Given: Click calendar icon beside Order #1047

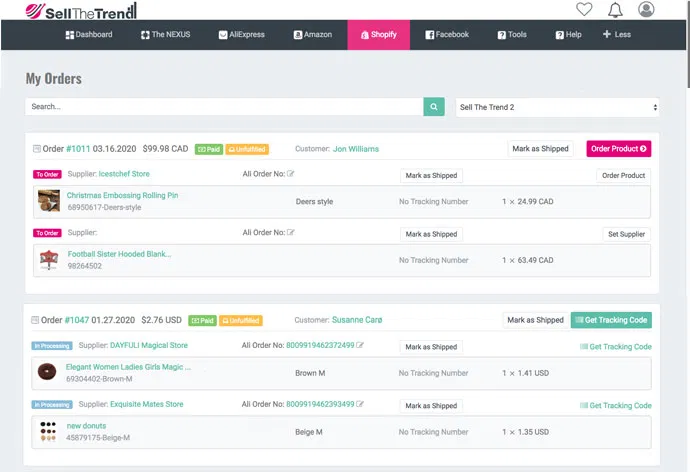Looking at the screenshot, I should 35,320.
